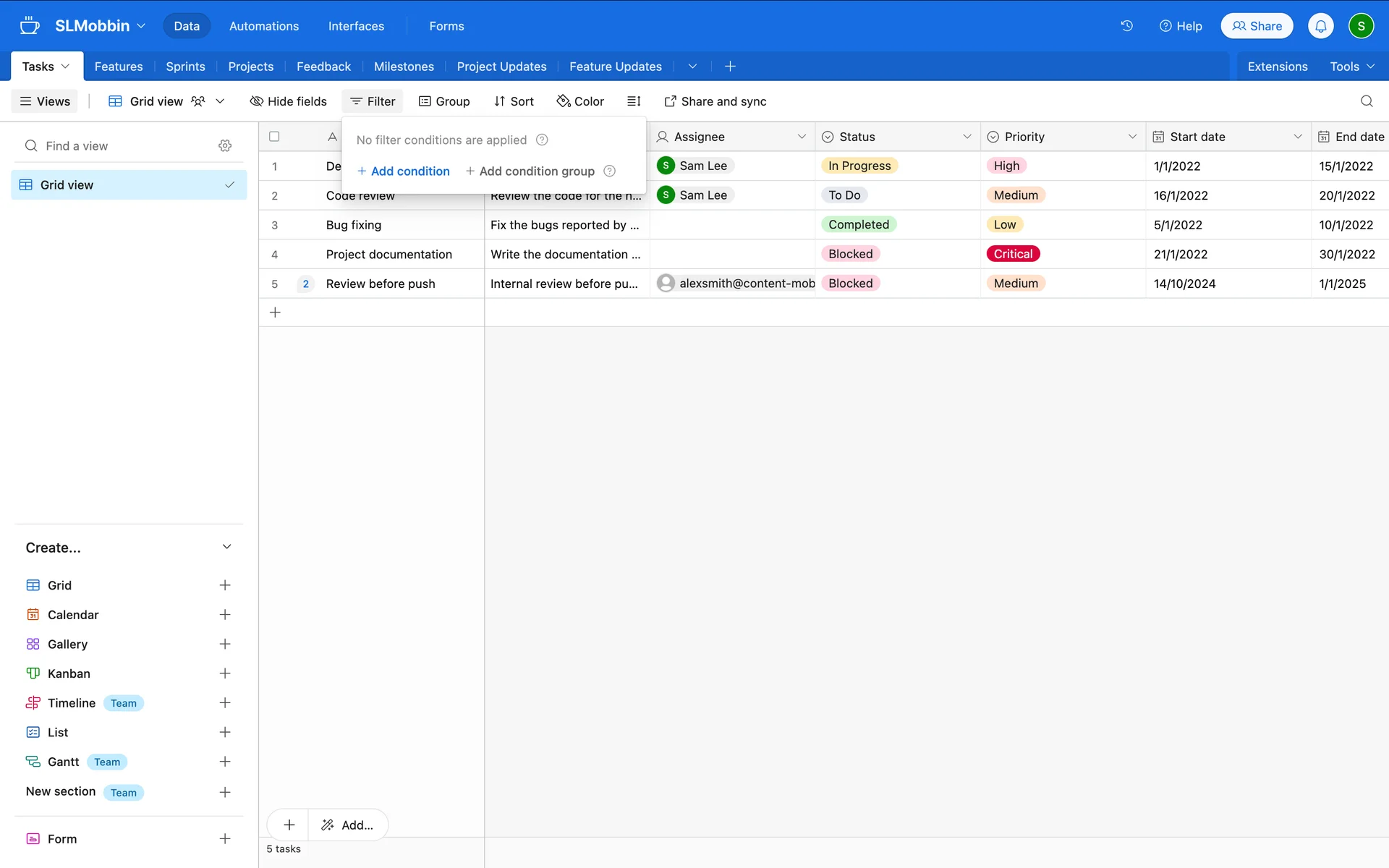Click the search magnifier icon
The width and height of the screenshot is (1389, 868).
[1366, 101]
